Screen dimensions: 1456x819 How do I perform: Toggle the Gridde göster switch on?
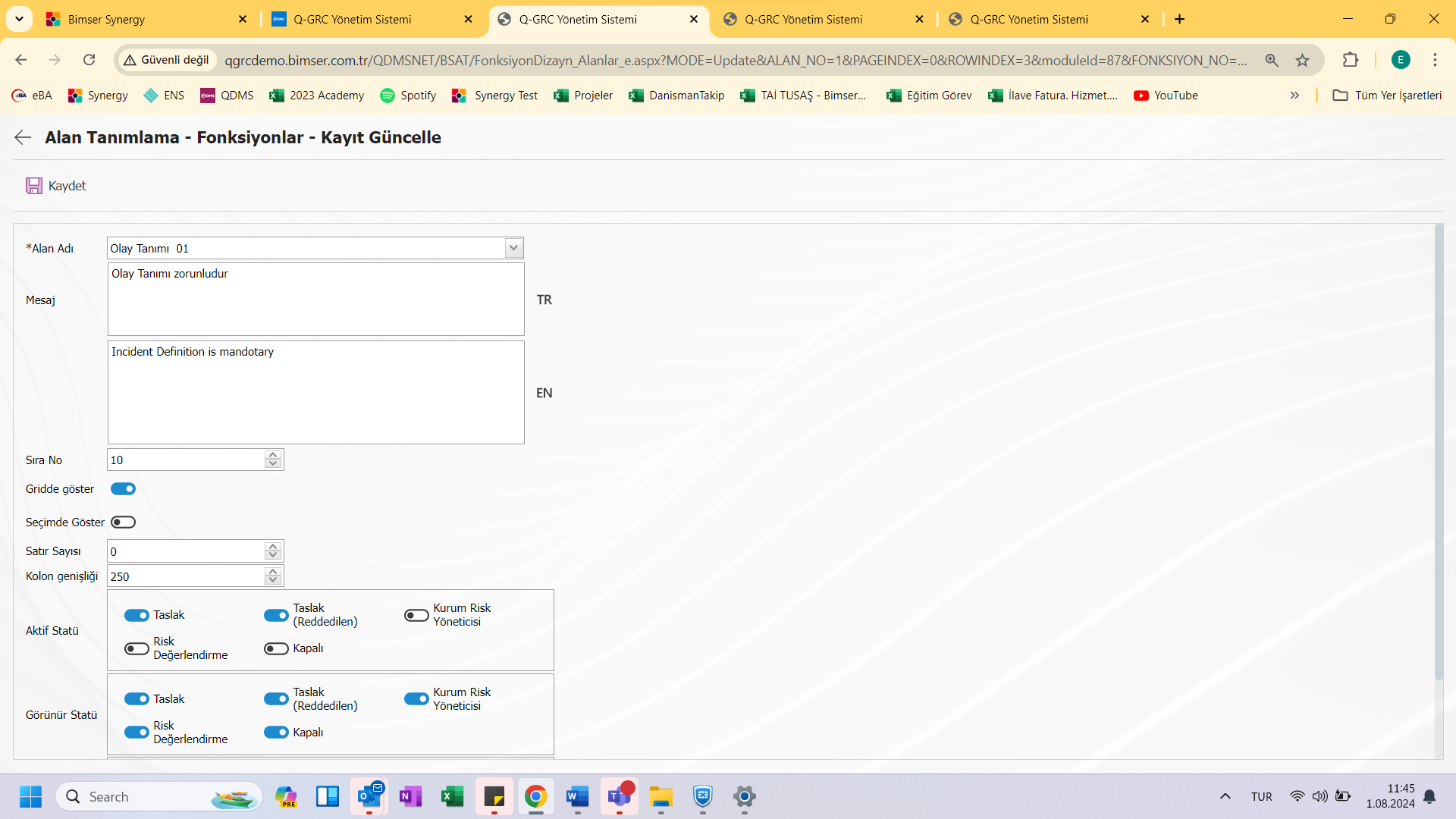point(122,488)
